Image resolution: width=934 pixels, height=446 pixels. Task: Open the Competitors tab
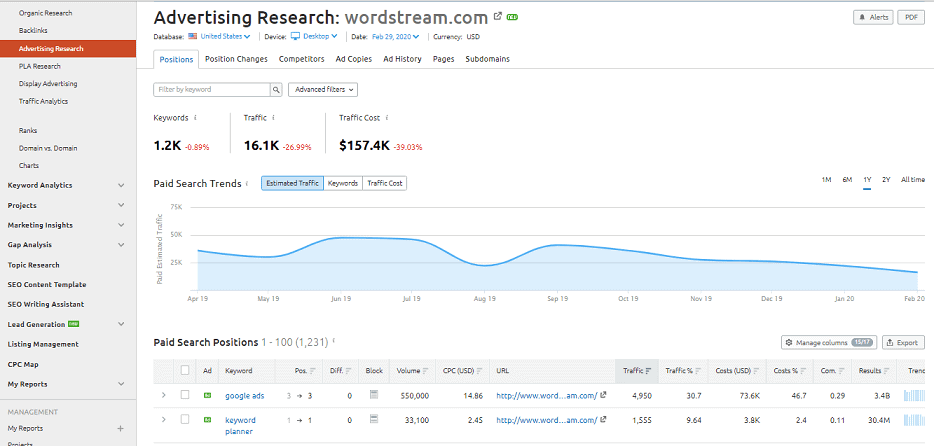(x=301, y=59)
